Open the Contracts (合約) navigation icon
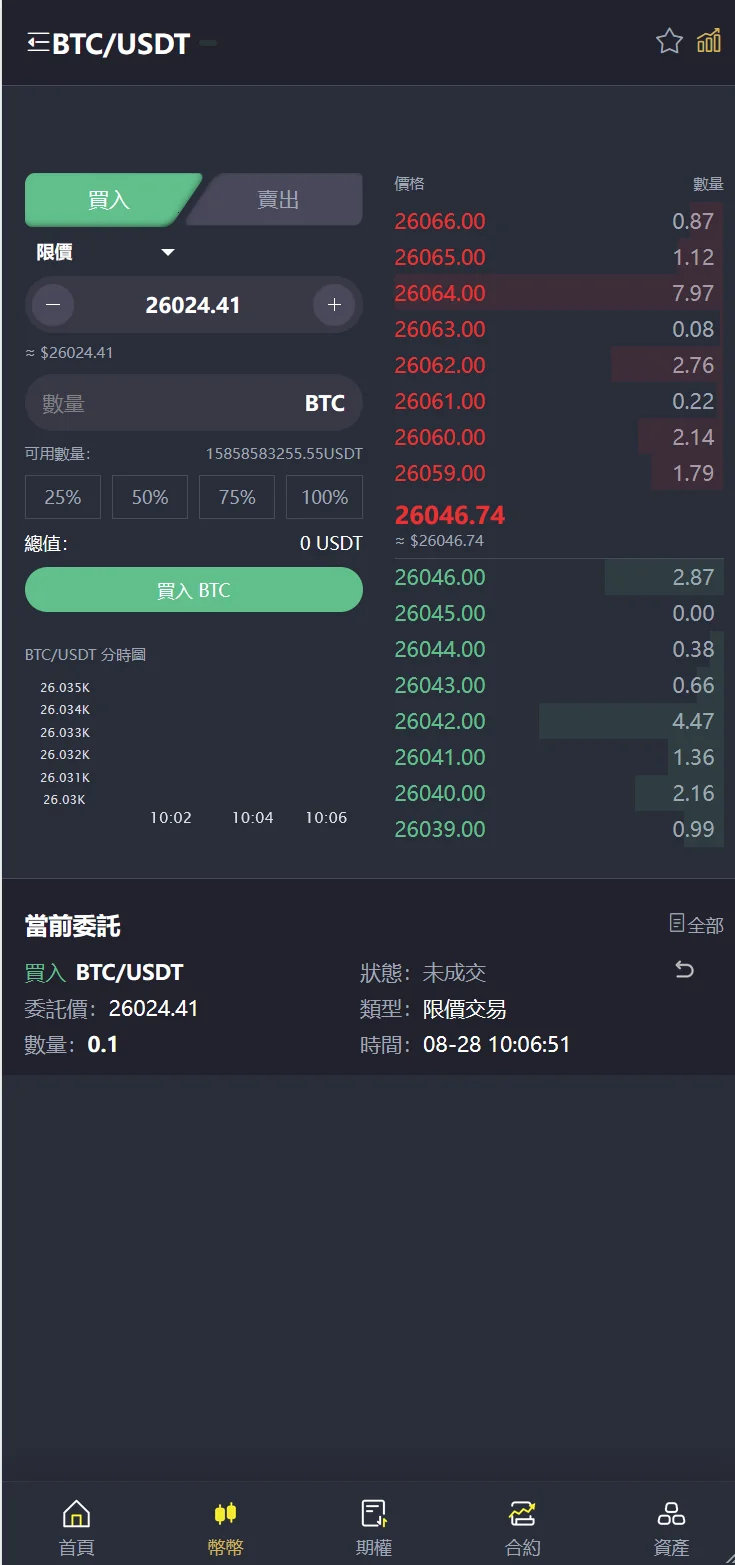Viewport: 735px width, 1565px height. tap(522, 1514)
